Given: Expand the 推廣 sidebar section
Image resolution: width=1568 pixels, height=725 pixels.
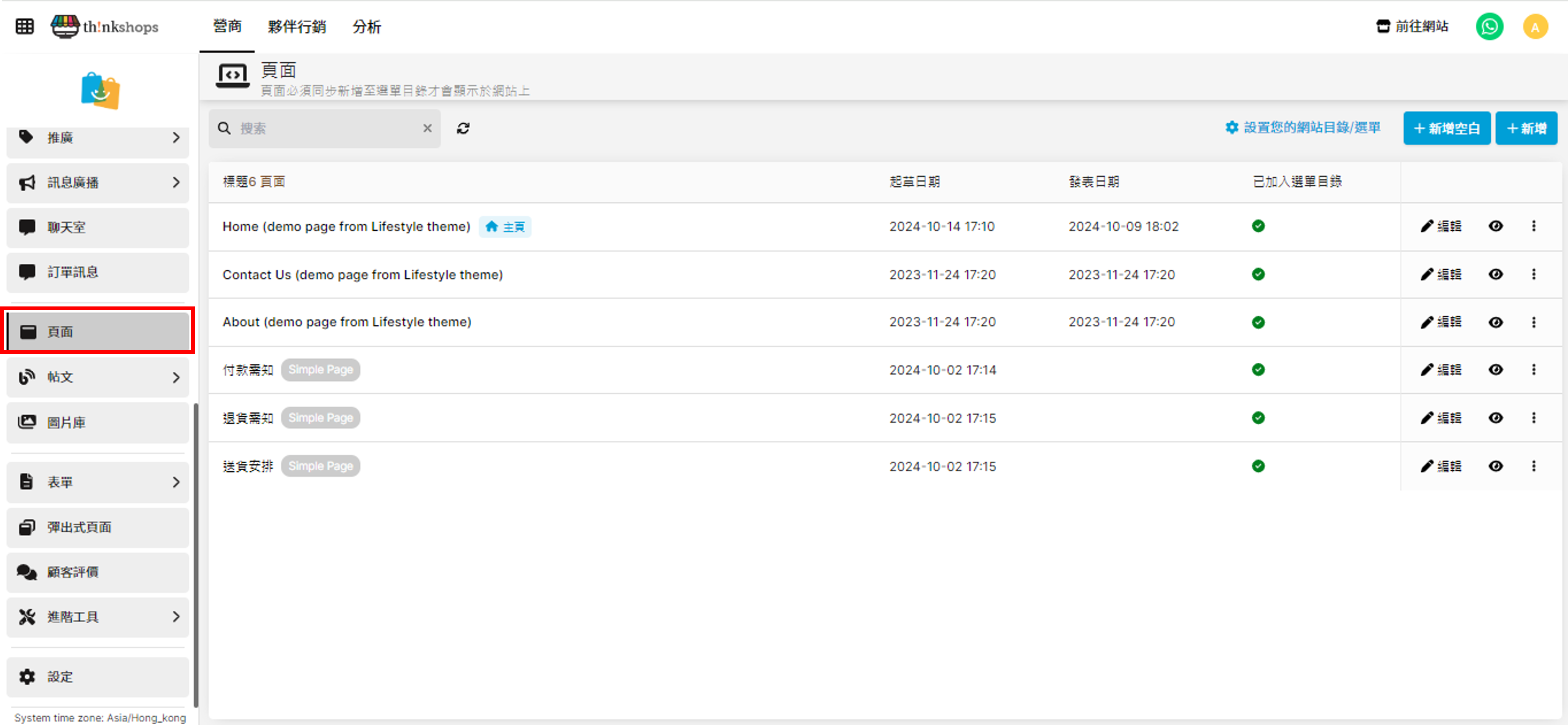Looking at the screenshot, I should (97, 138).
